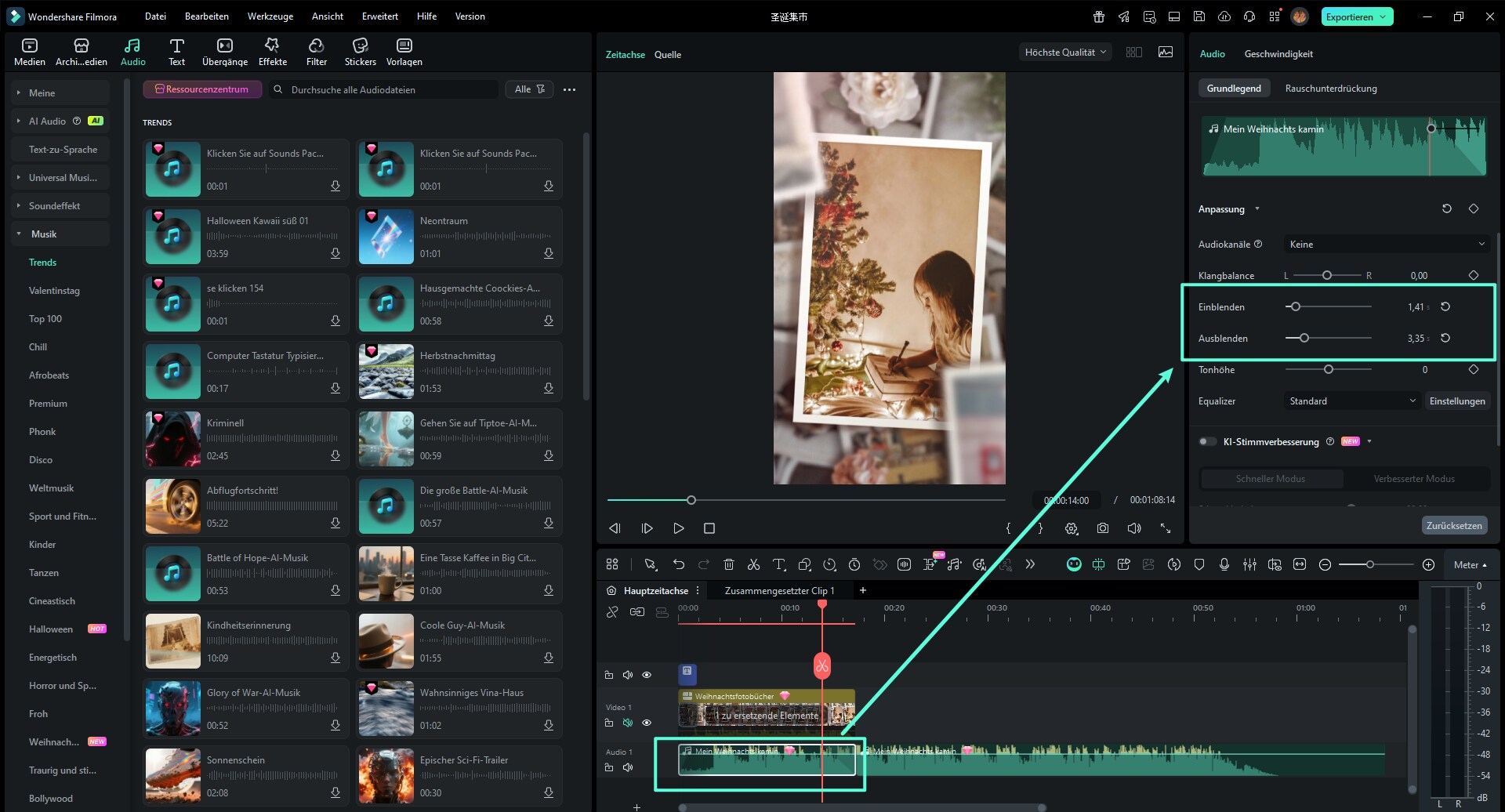Viewport: 1505px width, 812px height.
Task: Click the undo arrow in timeline toolbar
Action: [x=678, y=564]
